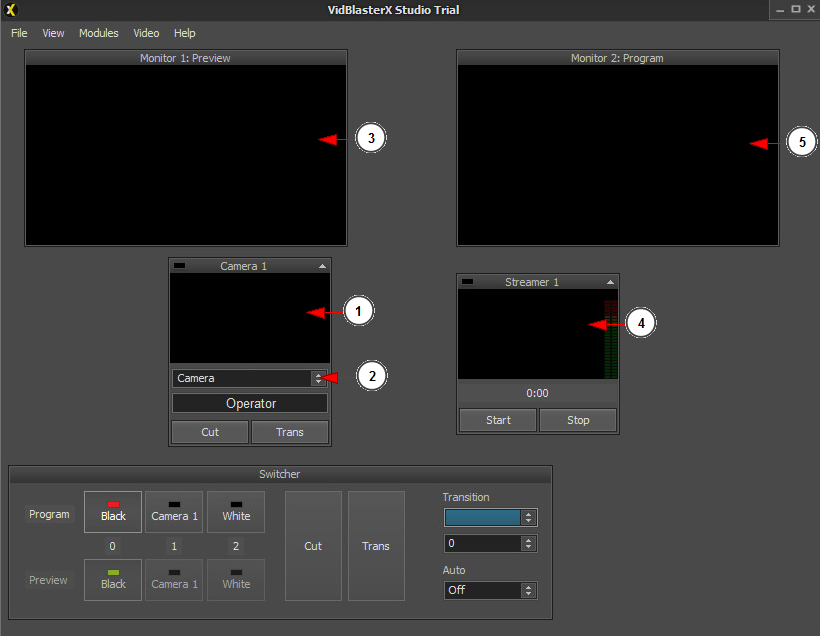Click channel number 1 in Switcher
The width and height of the screenshot is (820, 636).
pyautogui.click(x=174, y=546)
